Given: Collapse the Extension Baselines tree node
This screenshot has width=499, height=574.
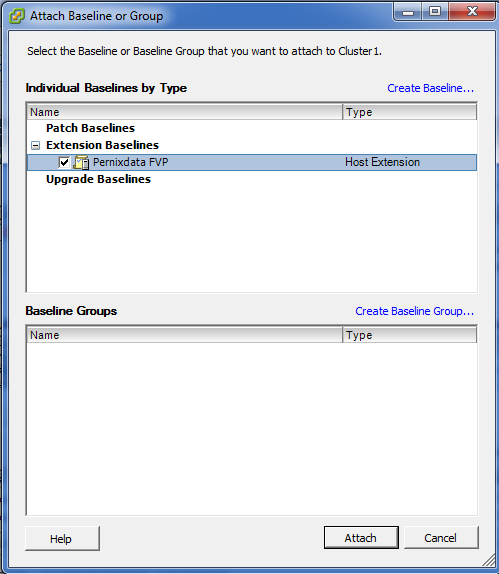Looking at the screenshot, I should pyautogui.click(x=36, y=146).
